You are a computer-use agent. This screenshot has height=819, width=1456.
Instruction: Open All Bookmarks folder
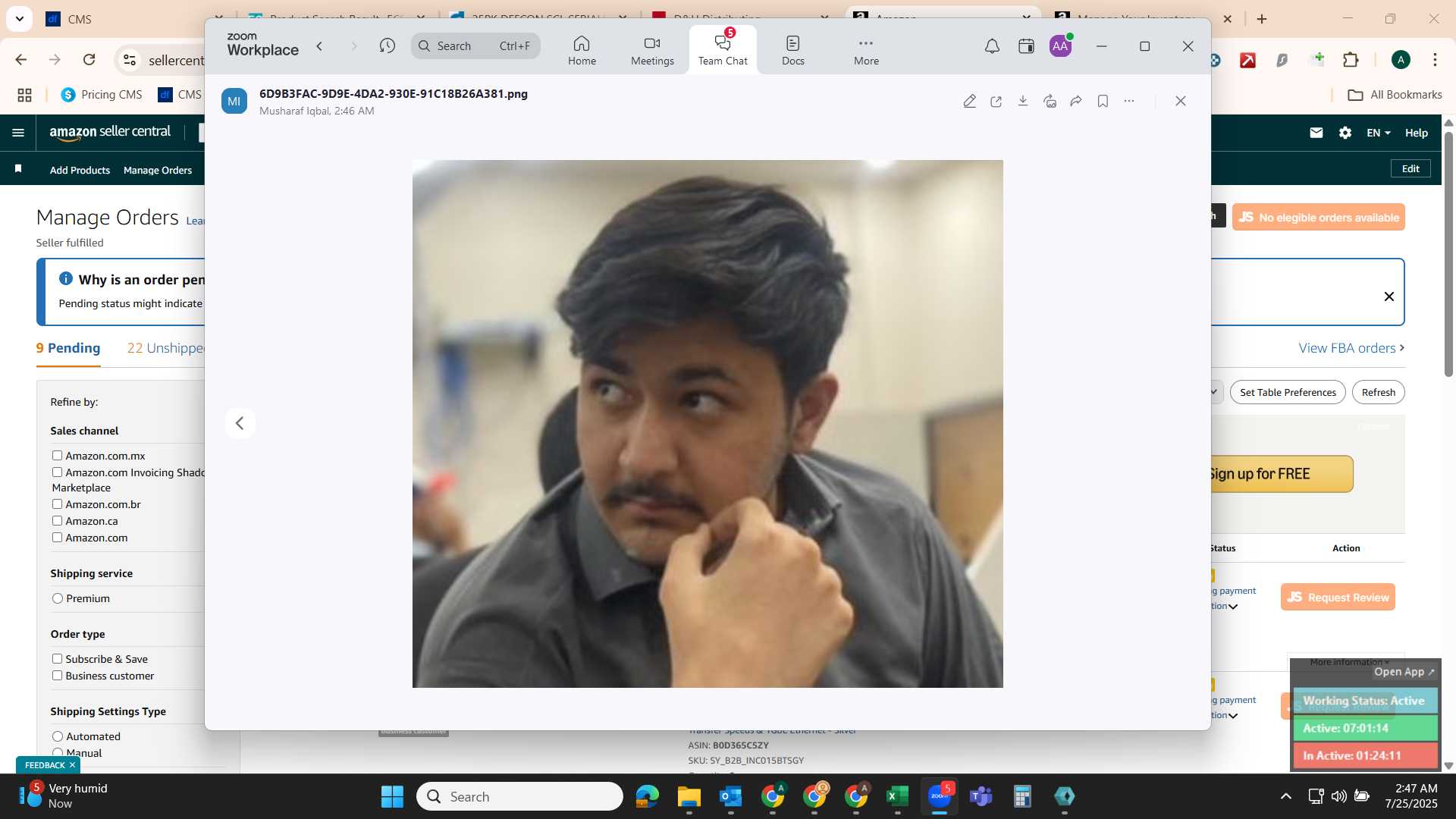tap(1395, 95)
